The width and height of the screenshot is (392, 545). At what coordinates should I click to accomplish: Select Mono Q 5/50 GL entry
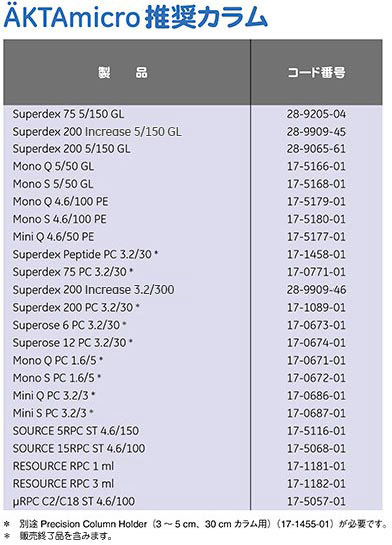[53, 166]
